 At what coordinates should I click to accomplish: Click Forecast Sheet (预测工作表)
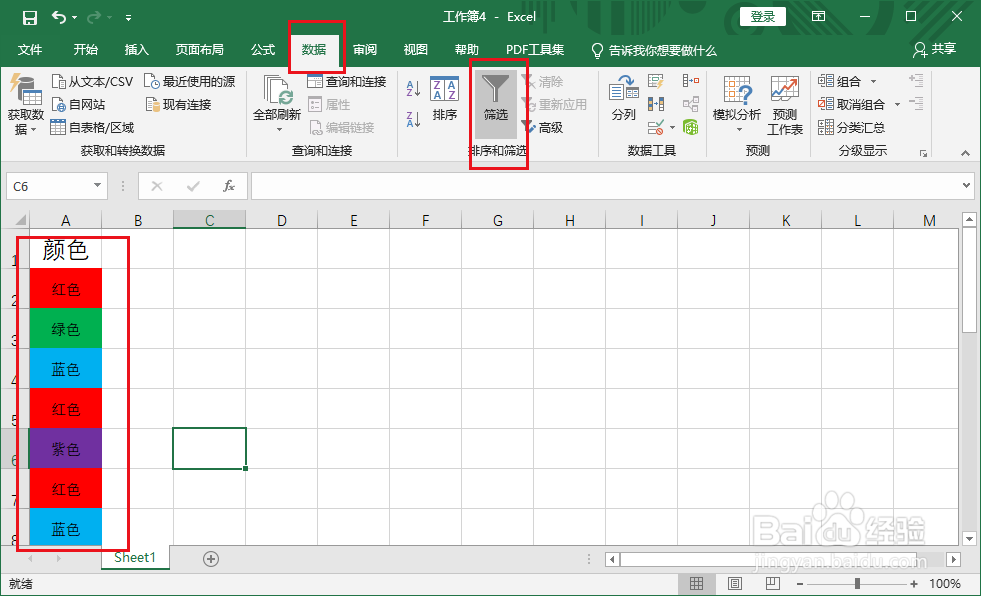tap(785, 106)
